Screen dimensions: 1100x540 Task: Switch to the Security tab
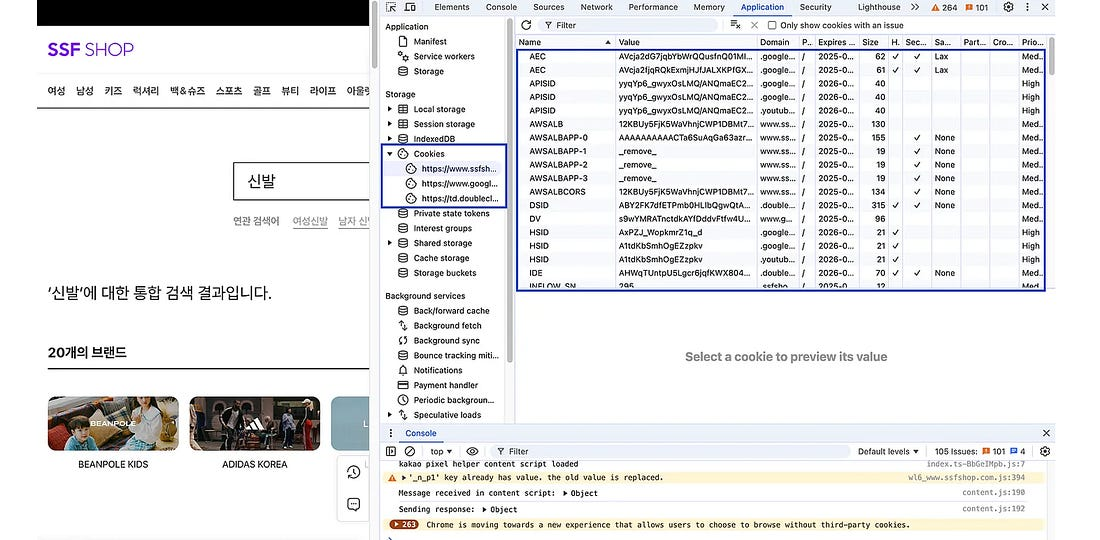coord(815,7)
